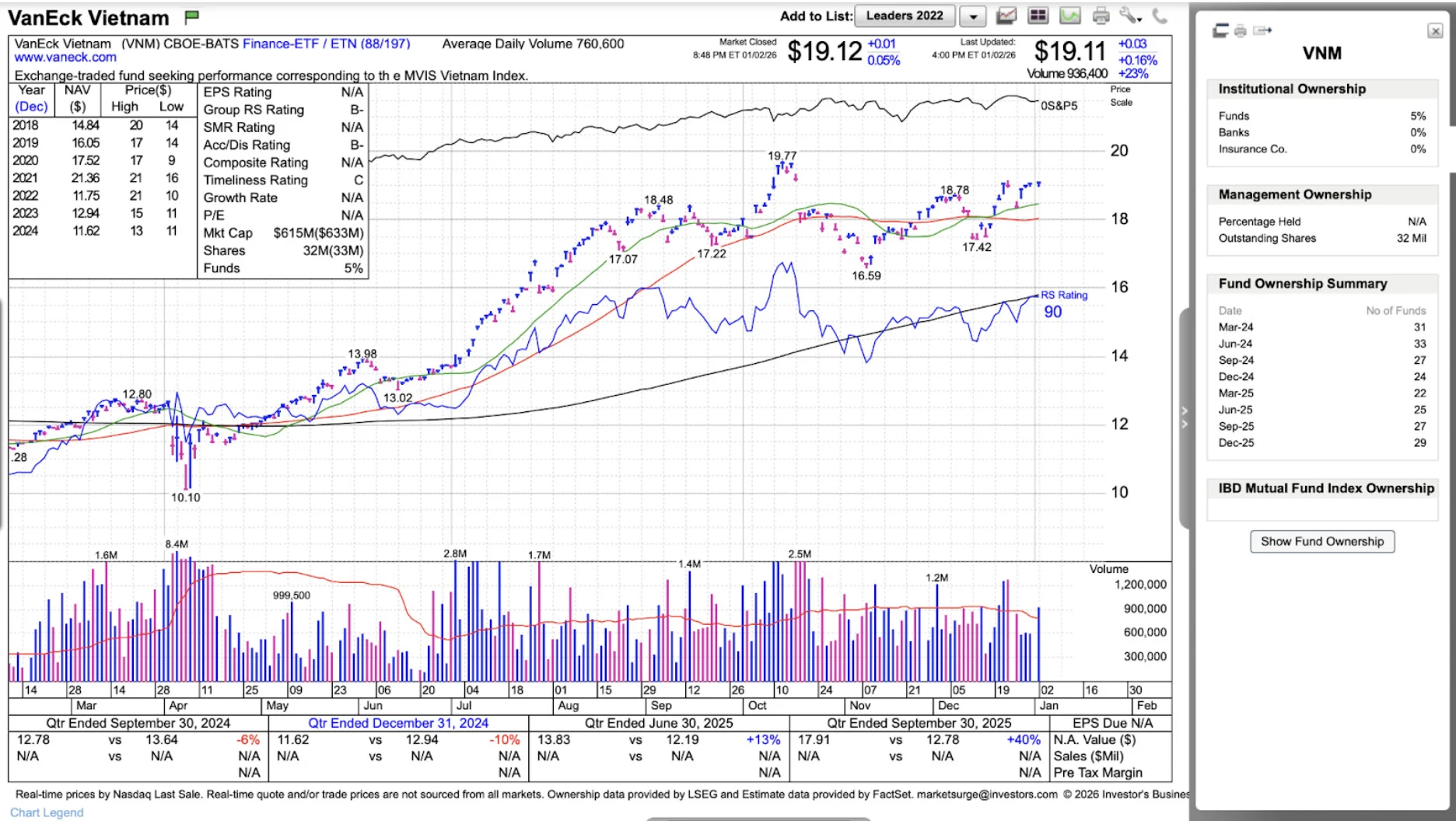Click the export arrow icon in VNM panel
Screen dimensions: 1456x821
coord(1262,30)
